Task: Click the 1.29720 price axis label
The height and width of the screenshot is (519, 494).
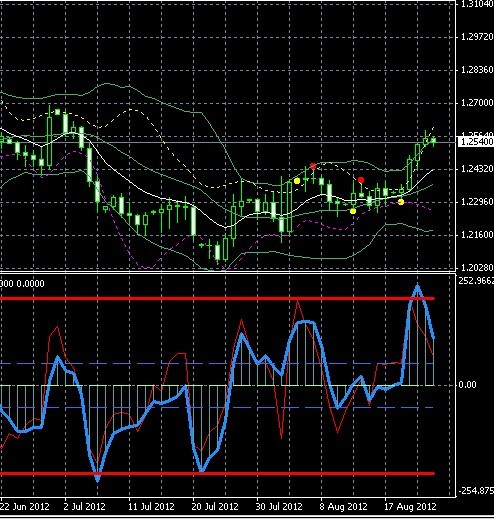Action: pos(477,37)
